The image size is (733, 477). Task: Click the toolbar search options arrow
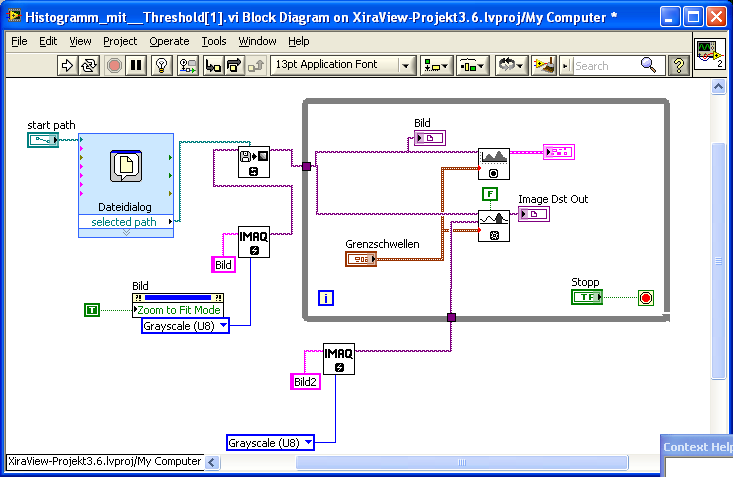(566, 66)
